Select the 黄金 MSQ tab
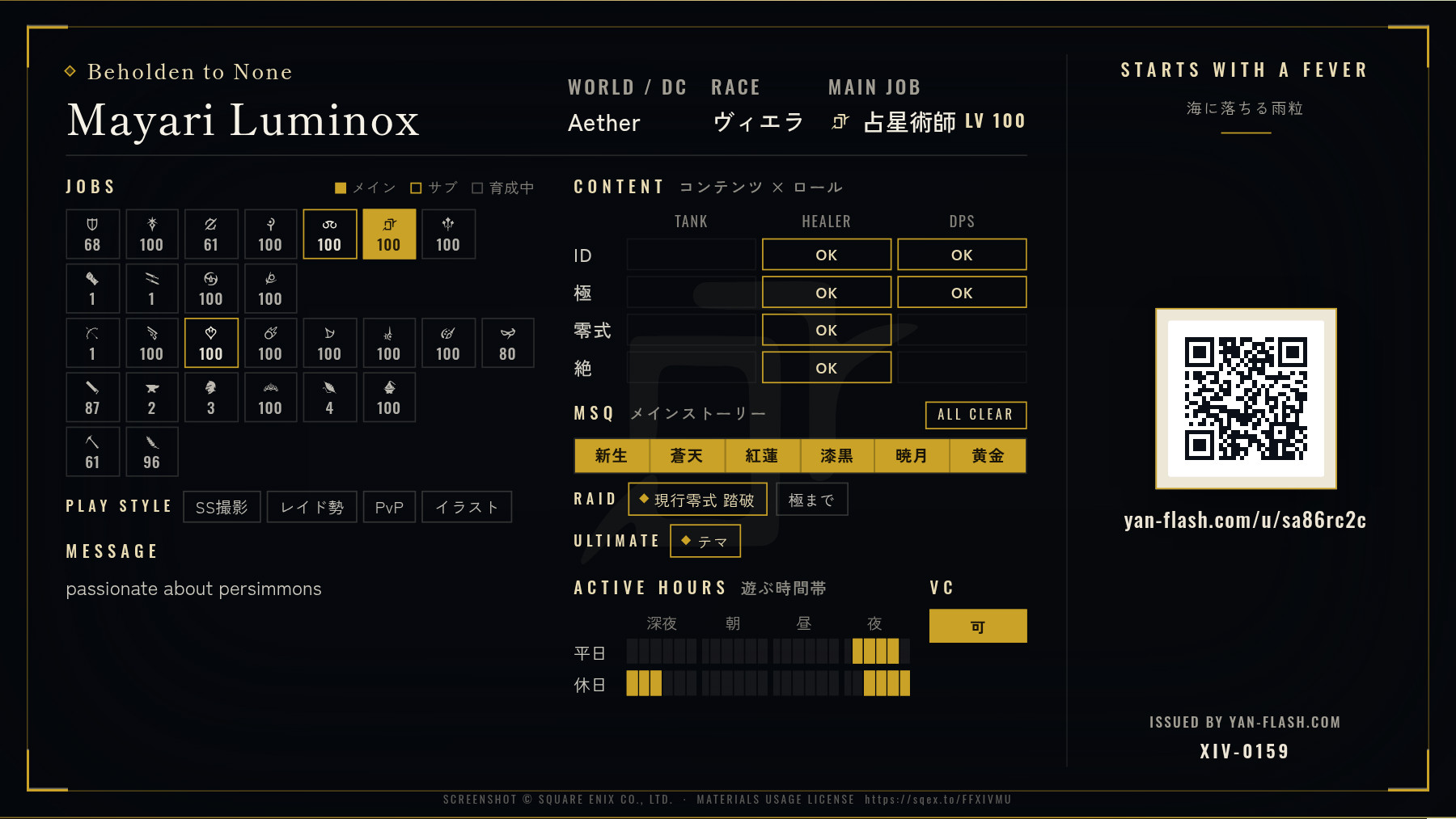Viewport: 1456px width, 819px height. [988, 456]
